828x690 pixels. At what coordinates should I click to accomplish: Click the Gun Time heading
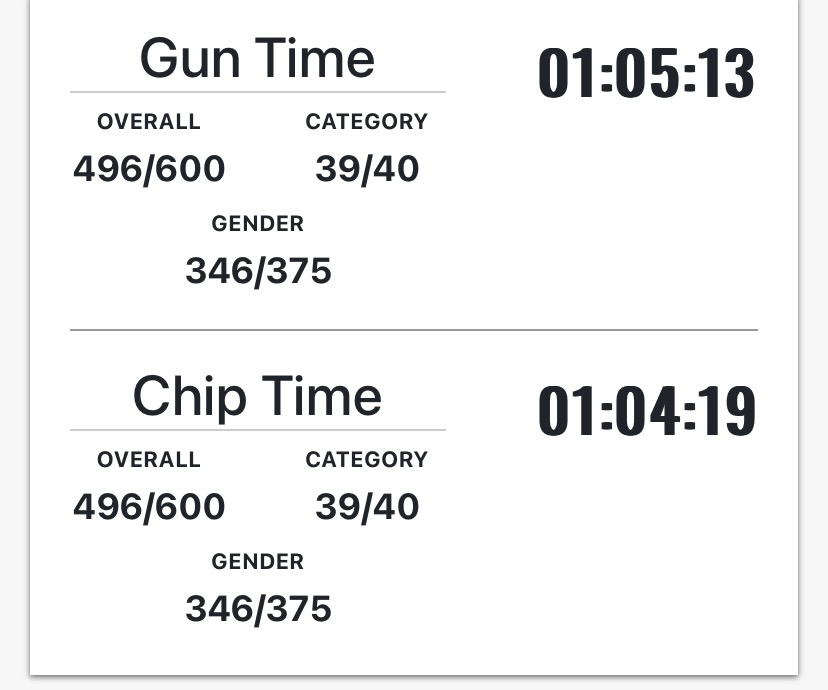(258, 58)
